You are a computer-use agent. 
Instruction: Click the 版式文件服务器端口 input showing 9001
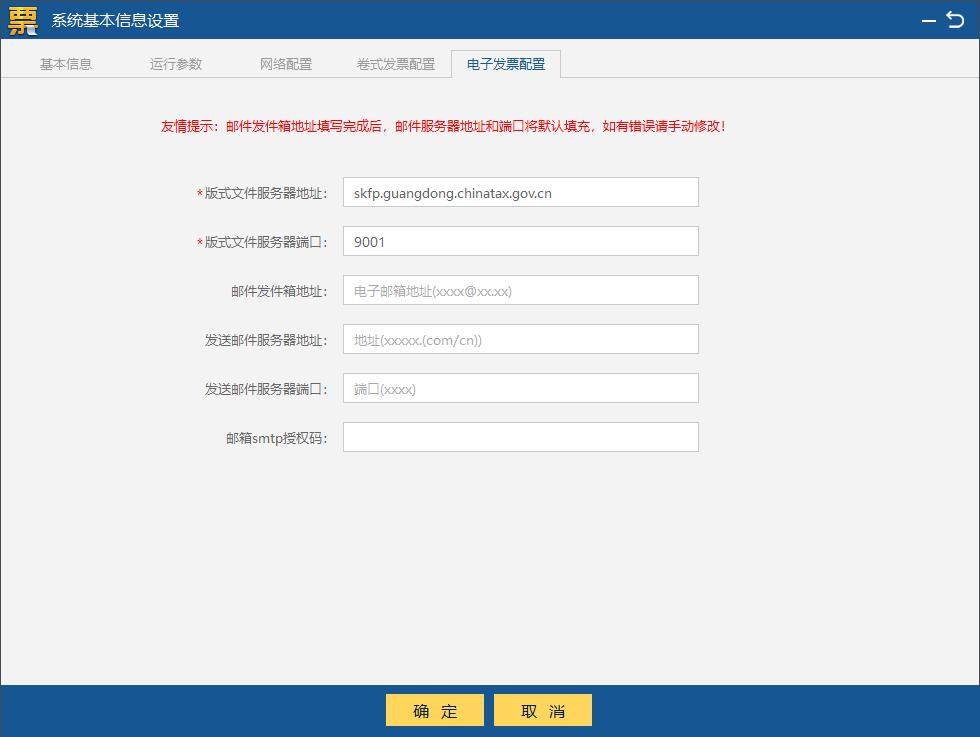[x=520, y=241]
